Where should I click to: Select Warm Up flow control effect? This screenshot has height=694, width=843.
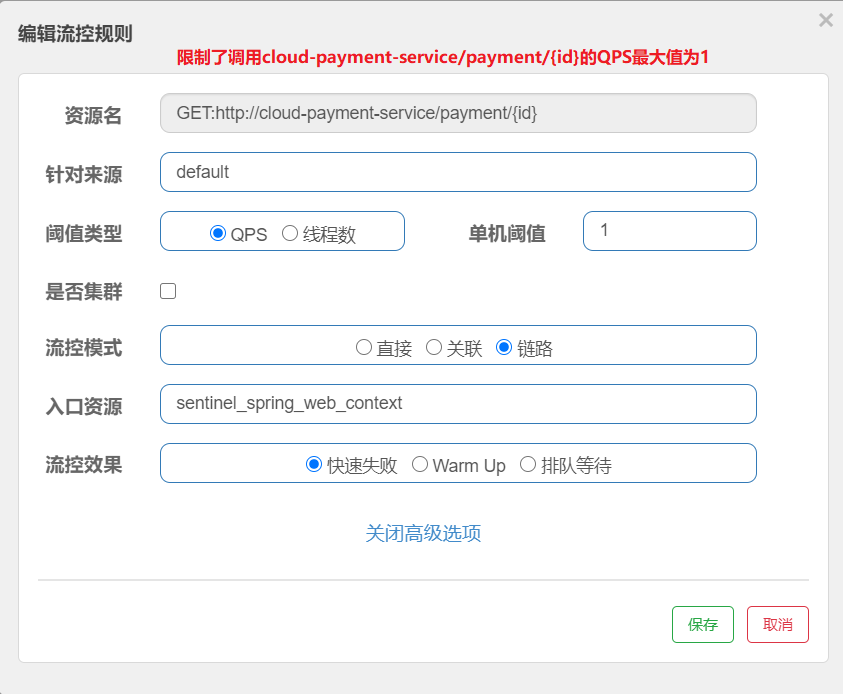(420, 464)
